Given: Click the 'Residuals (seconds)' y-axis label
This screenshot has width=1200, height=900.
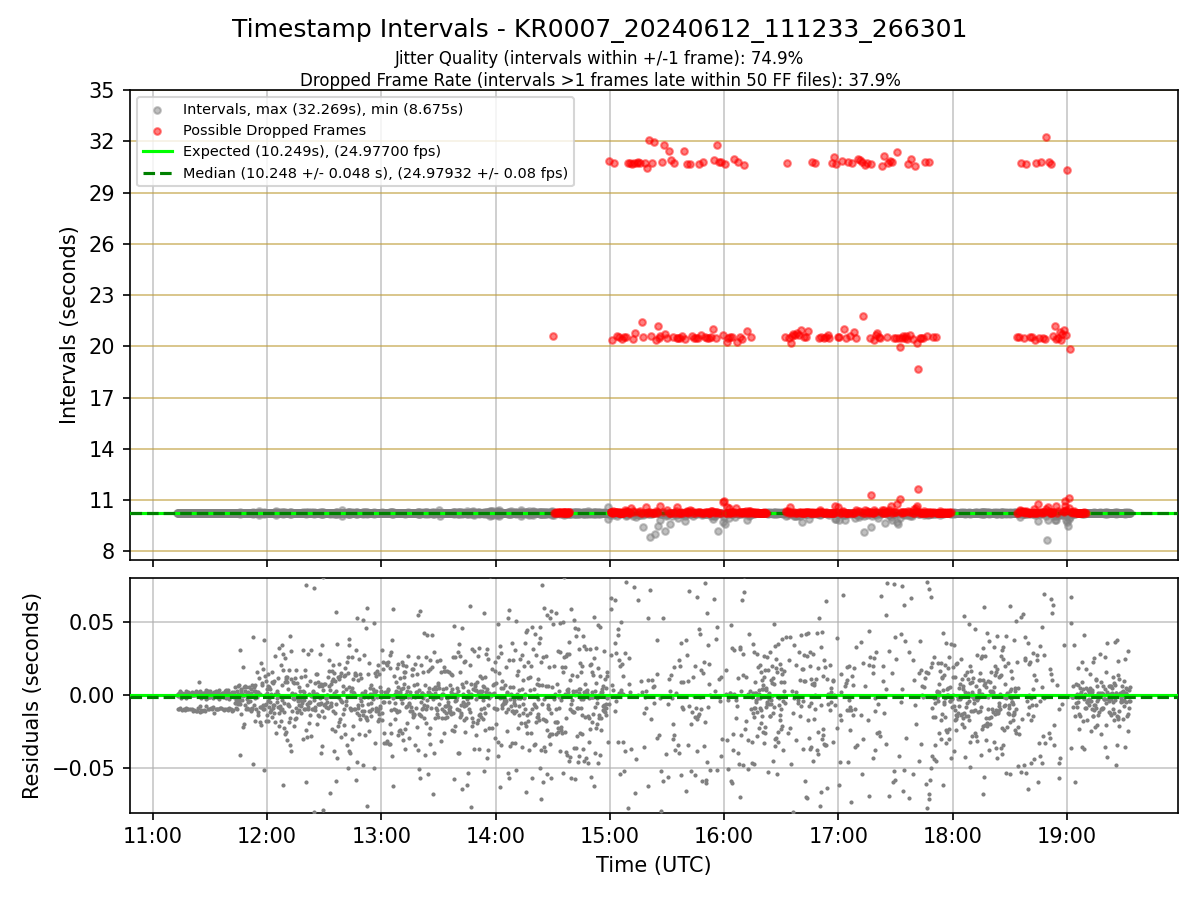Looking at the screenshot, I should pos(31,696).
